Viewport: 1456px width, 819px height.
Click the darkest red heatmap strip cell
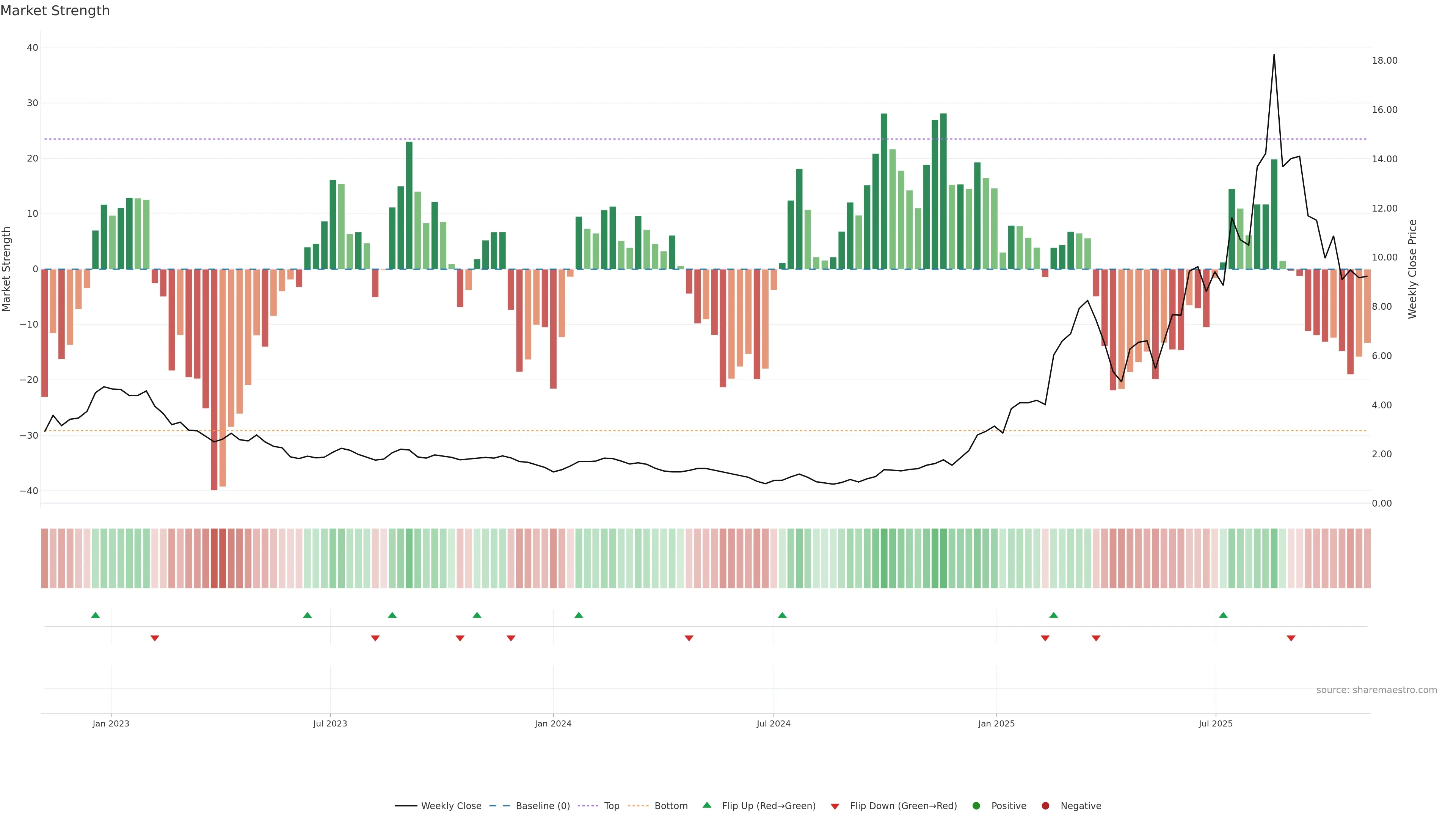click(214, 558)
